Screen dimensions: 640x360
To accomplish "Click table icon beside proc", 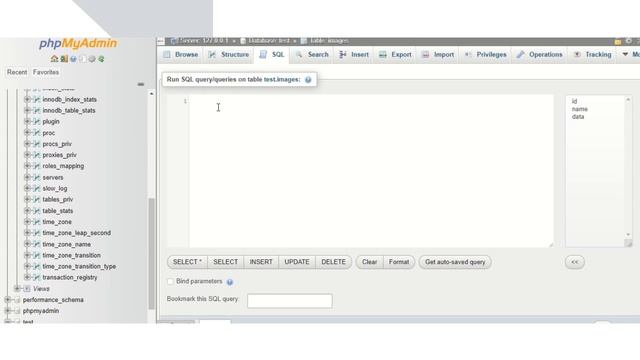I will click(x=37, y=133).
